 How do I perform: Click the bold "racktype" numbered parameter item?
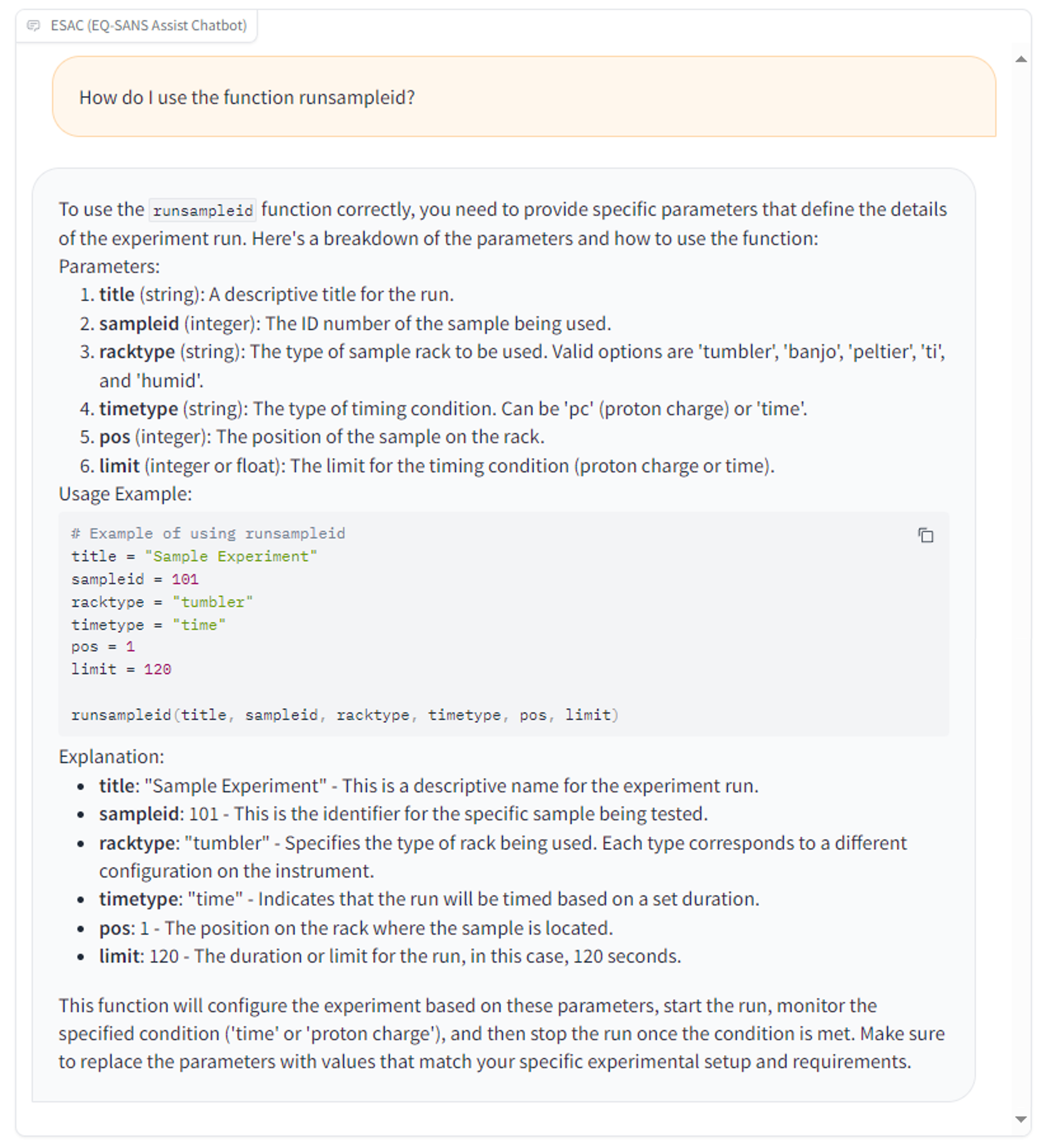click(137, 351)
